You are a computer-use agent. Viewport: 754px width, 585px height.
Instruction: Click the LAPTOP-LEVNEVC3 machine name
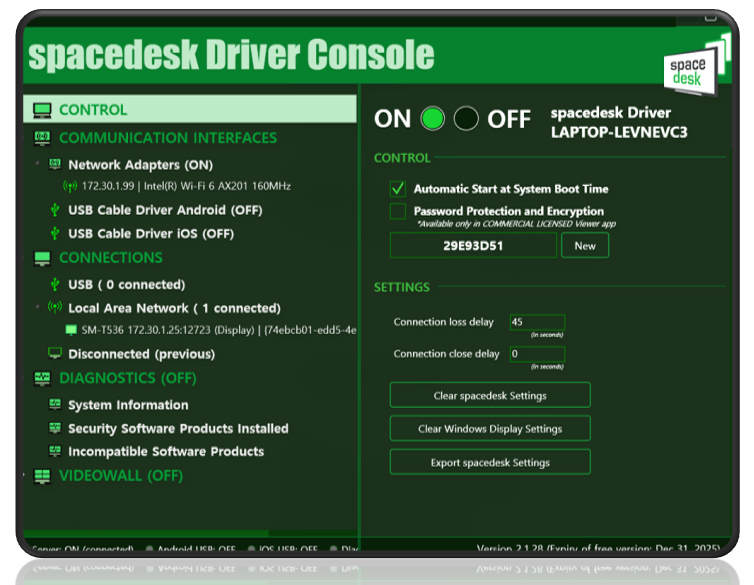619,132
